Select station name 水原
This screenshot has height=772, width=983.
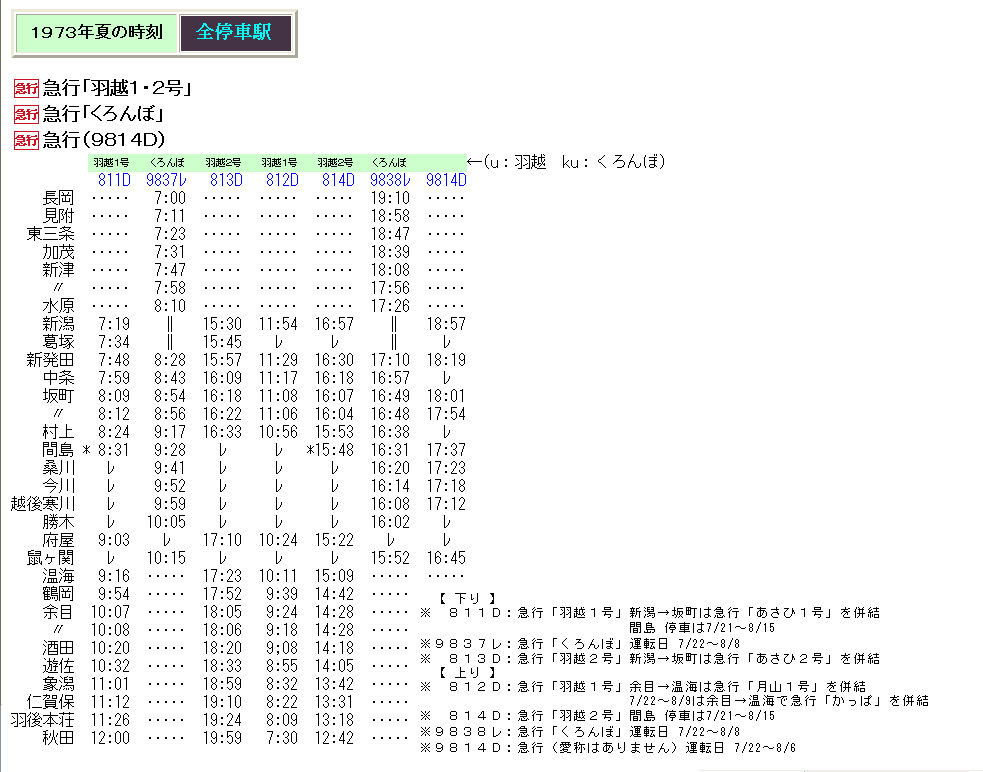[x=58, y=306]
